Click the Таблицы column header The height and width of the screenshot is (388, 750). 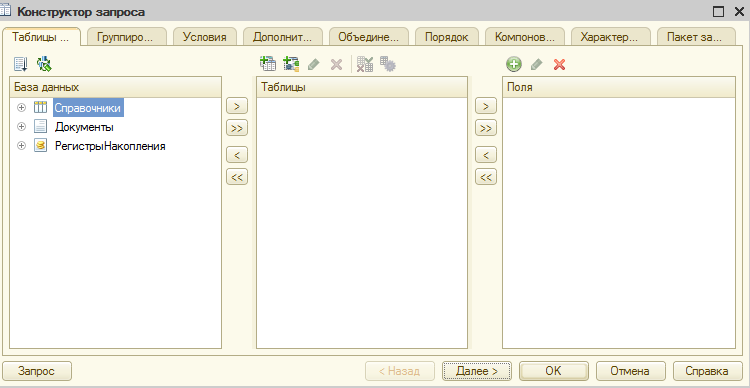[362, 87]
